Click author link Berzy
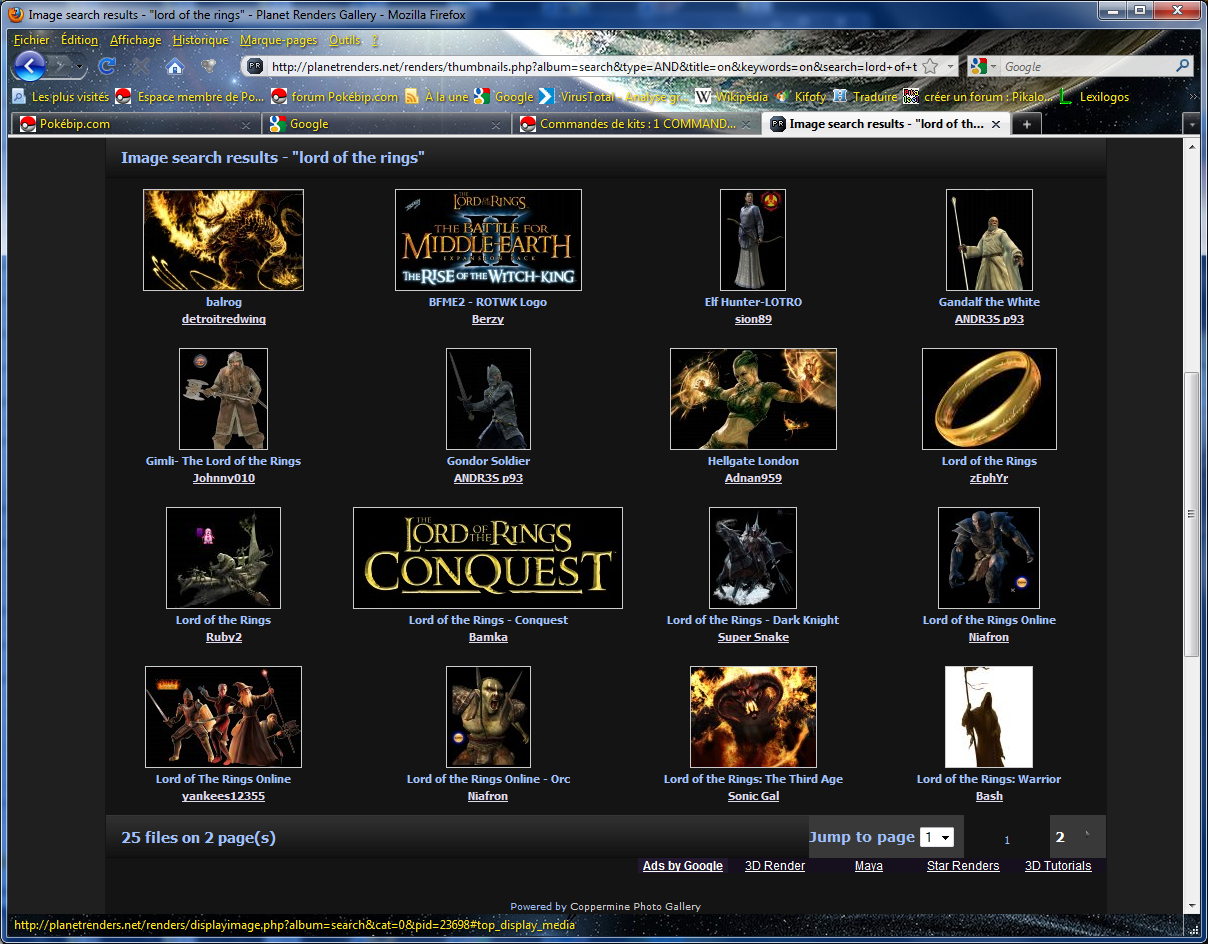Screen dimensions: 1208x944 pyautogui.click(x=488, y=319)
